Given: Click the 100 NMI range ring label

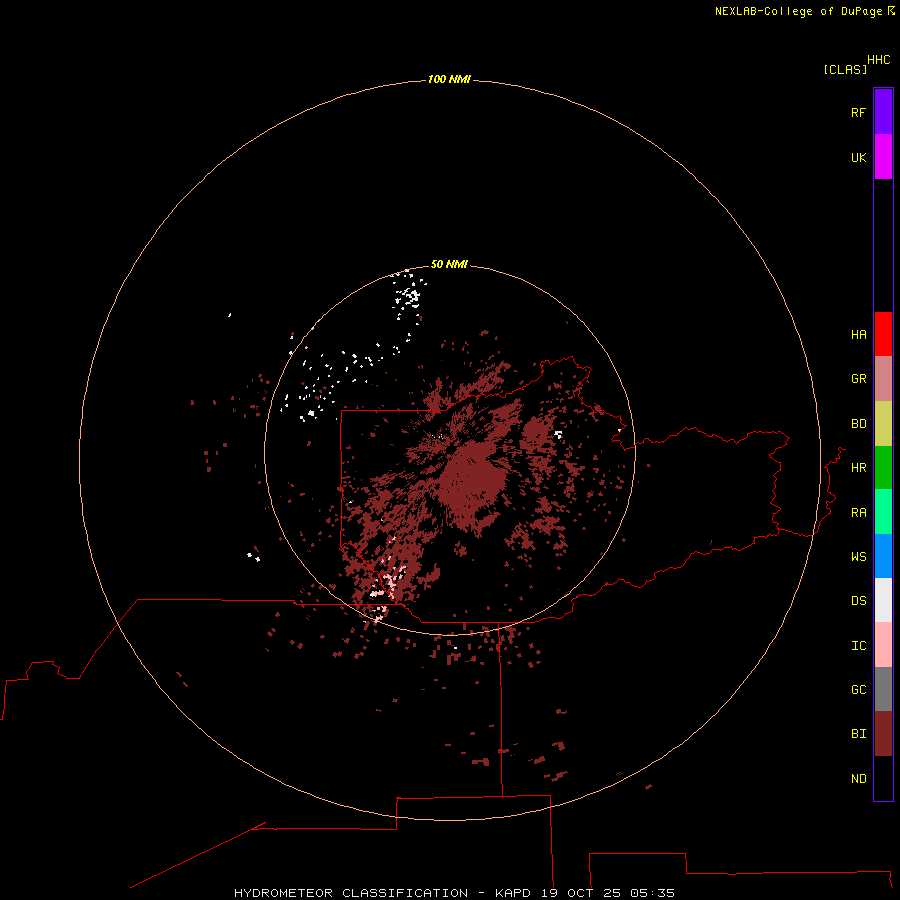Looking at the screenshot, I should pyautogui.click(x=449, y=79).
